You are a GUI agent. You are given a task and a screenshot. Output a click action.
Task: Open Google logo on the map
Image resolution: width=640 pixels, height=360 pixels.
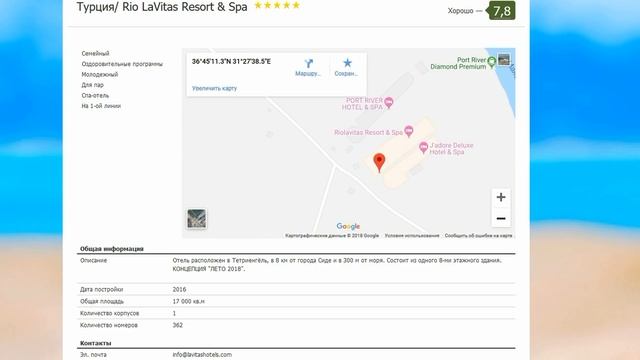pos(348,226)
